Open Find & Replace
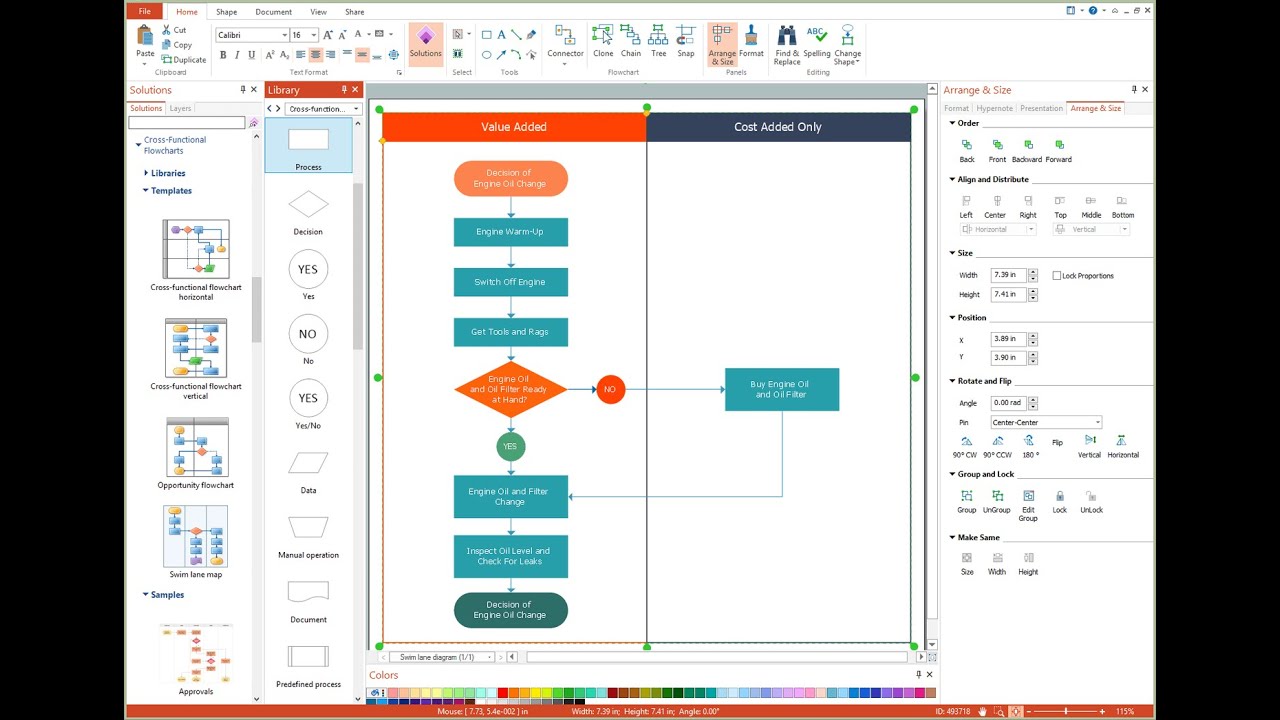 tap(787, 45)
